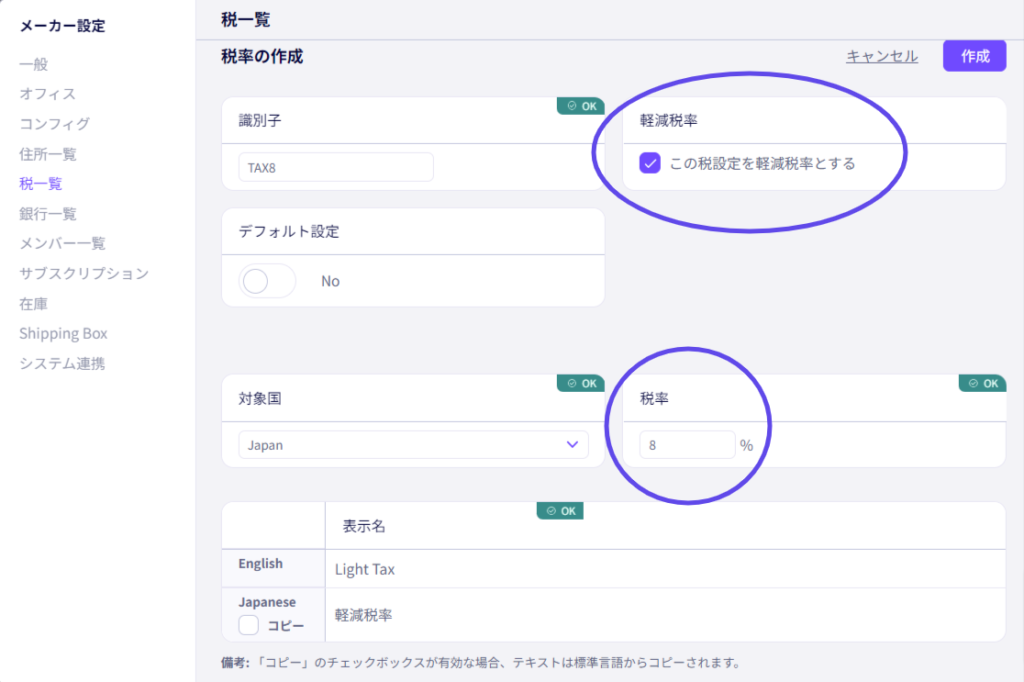Screen dimensions: 1024x682
Task: Go to オフィス in the sidebar
Action: click(x=47, y=94)
